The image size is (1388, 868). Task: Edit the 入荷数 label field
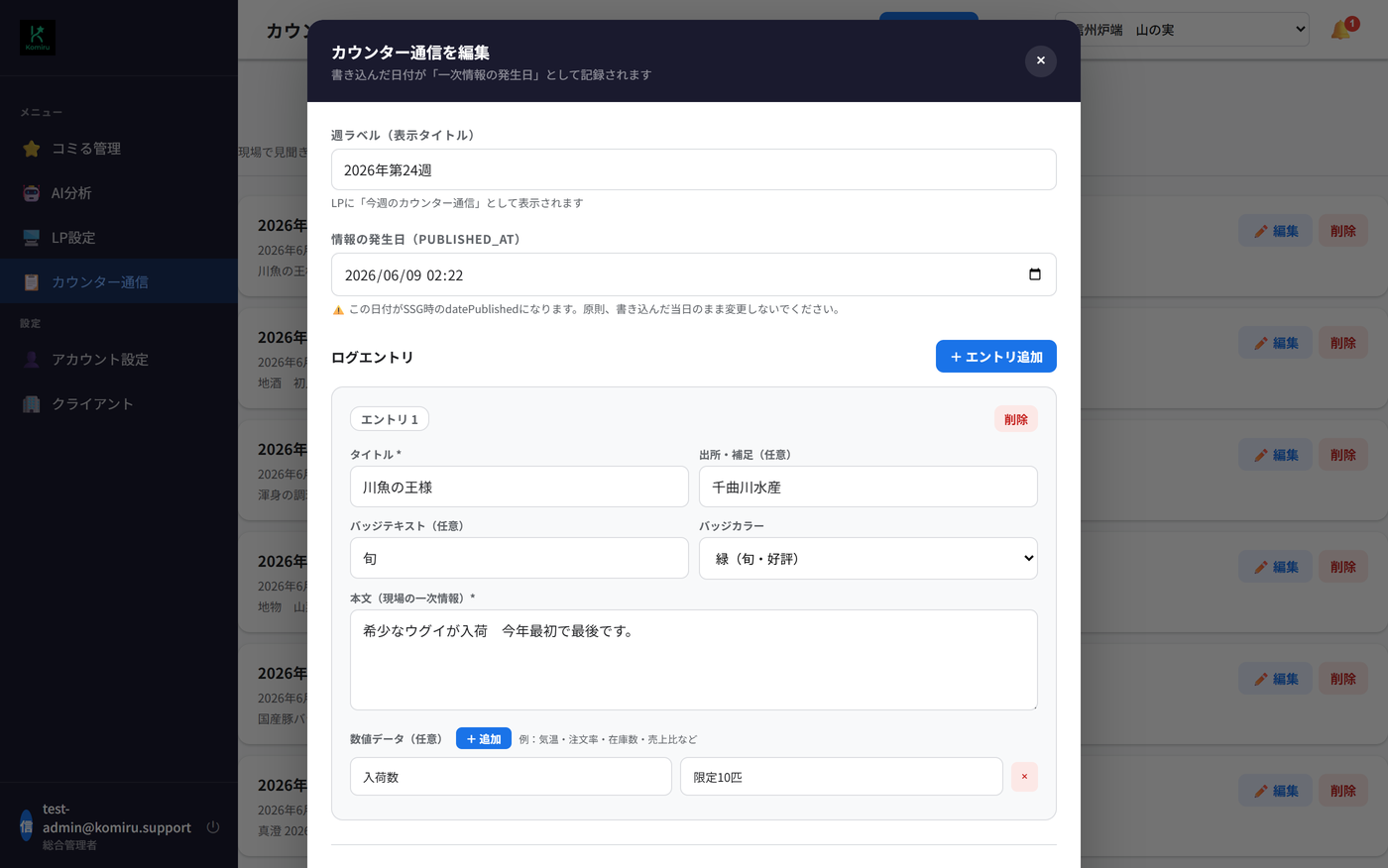click(511, 777)
